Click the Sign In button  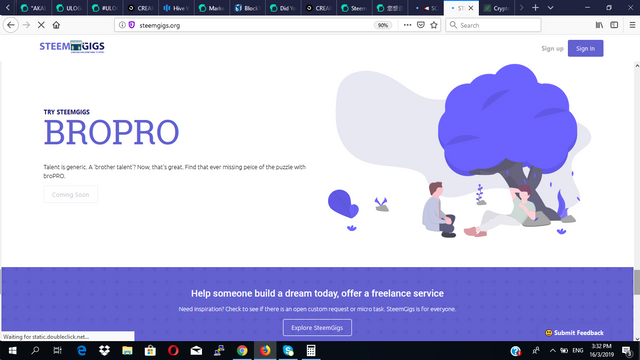(585, 49)
